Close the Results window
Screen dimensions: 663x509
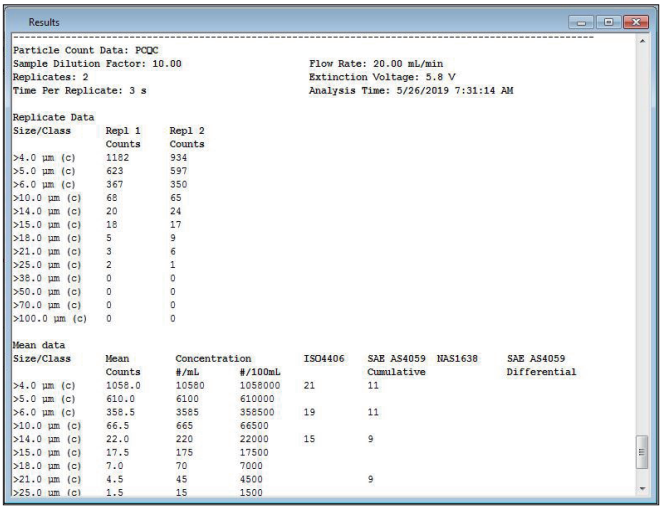click(x=636, y=20)
